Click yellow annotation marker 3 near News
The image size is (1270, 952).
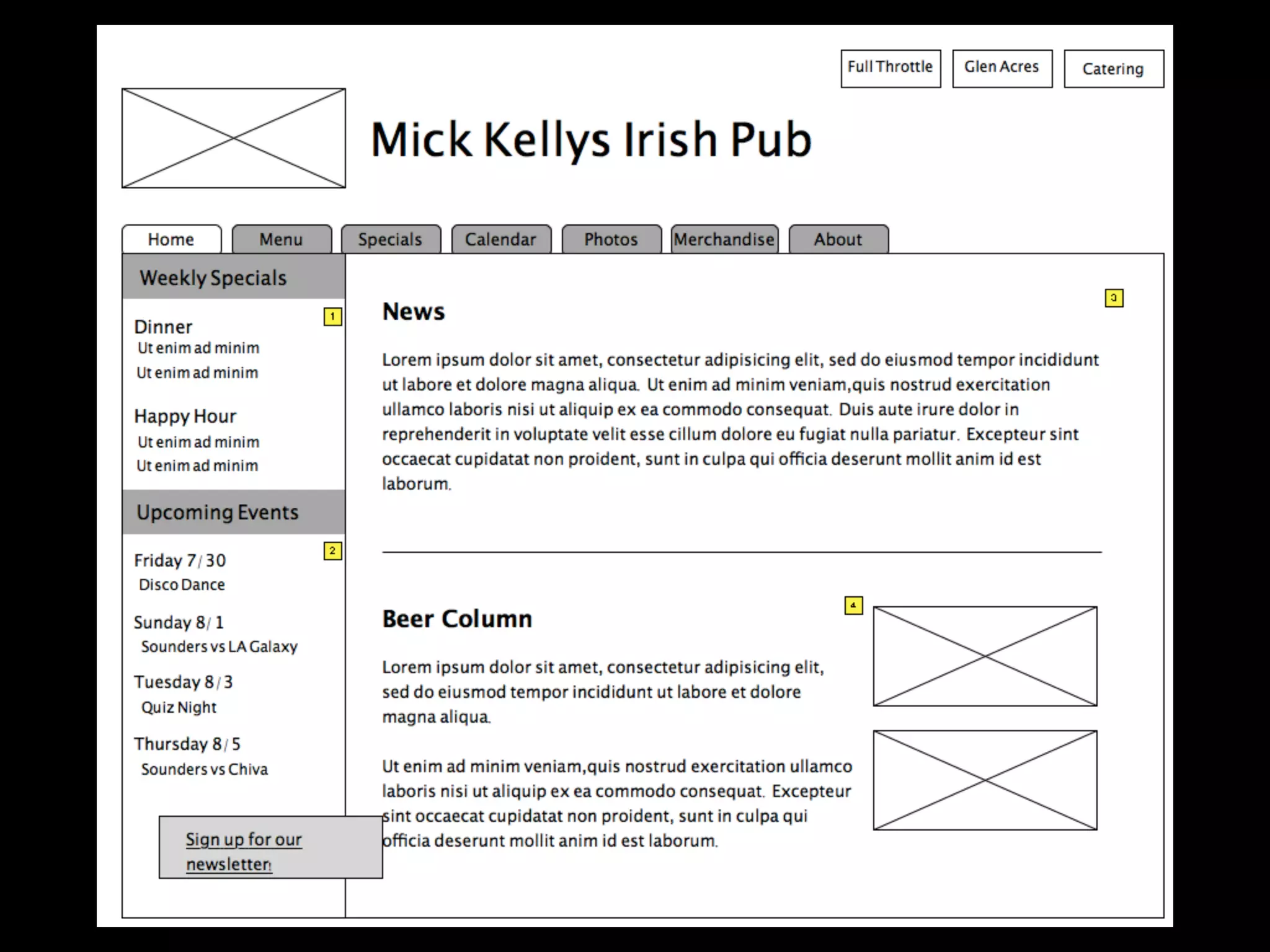[1114, 298]
